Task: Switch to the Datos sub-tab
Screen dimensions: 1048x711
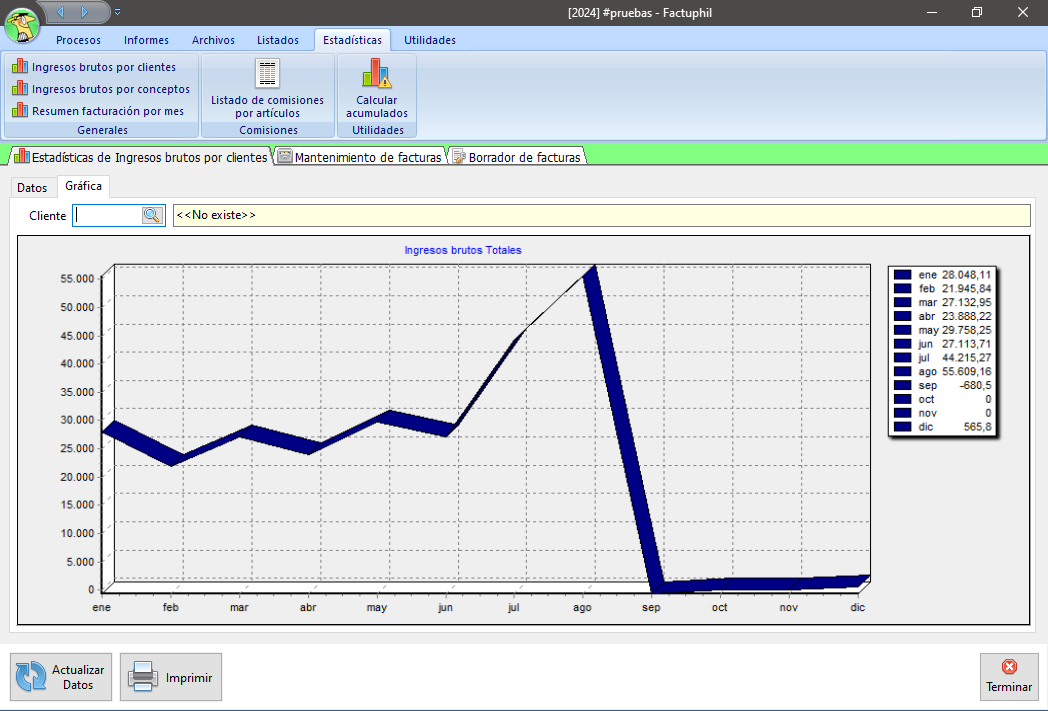Action: click(x=32, y=188)
